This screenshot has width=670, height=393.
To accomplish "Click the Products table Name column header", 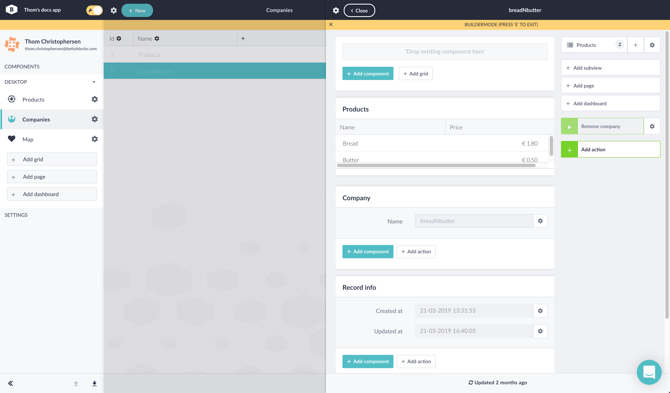I will [x=391, y=127].
